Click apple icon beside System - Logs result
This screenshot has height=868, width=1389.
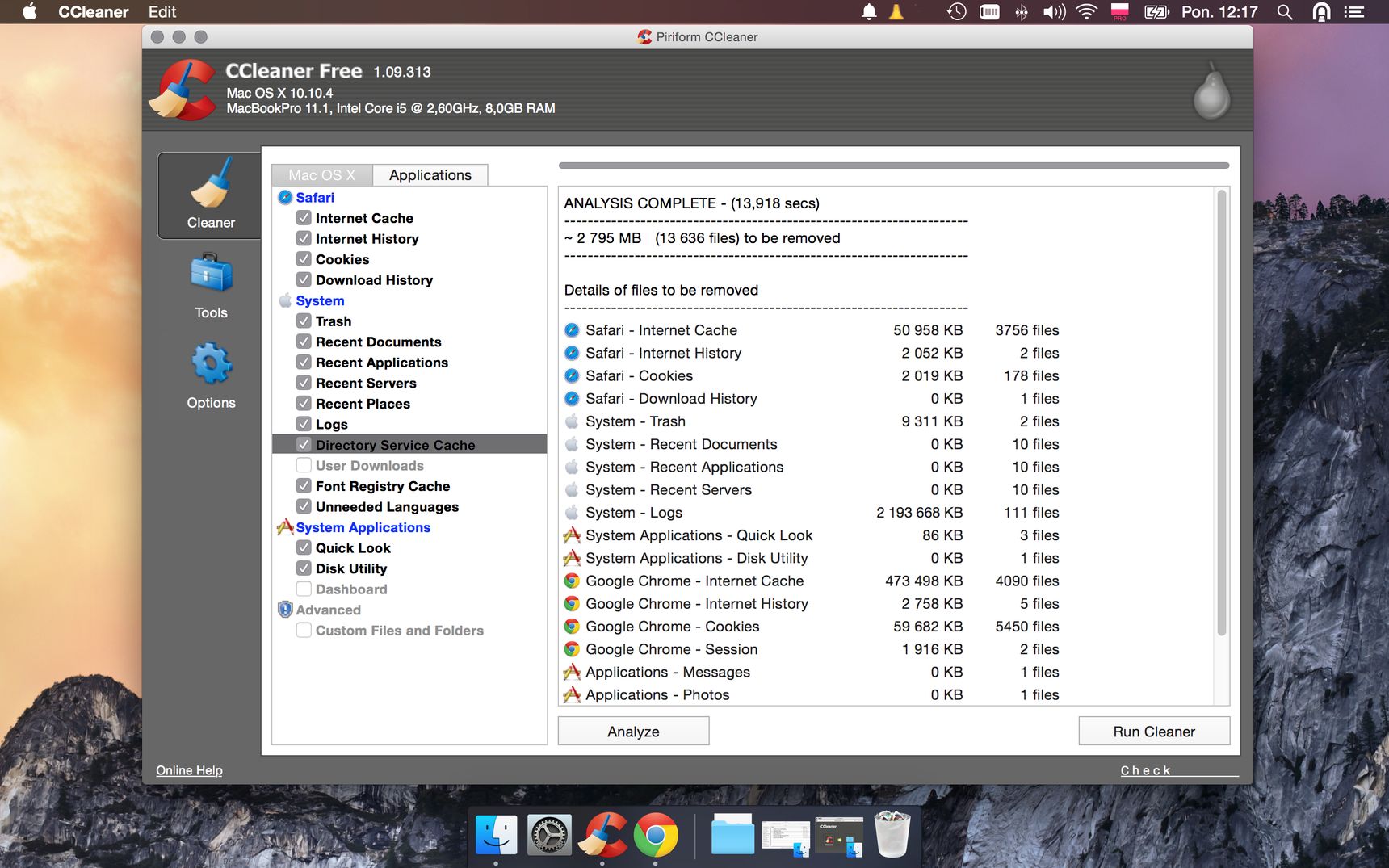pos(572,513)
